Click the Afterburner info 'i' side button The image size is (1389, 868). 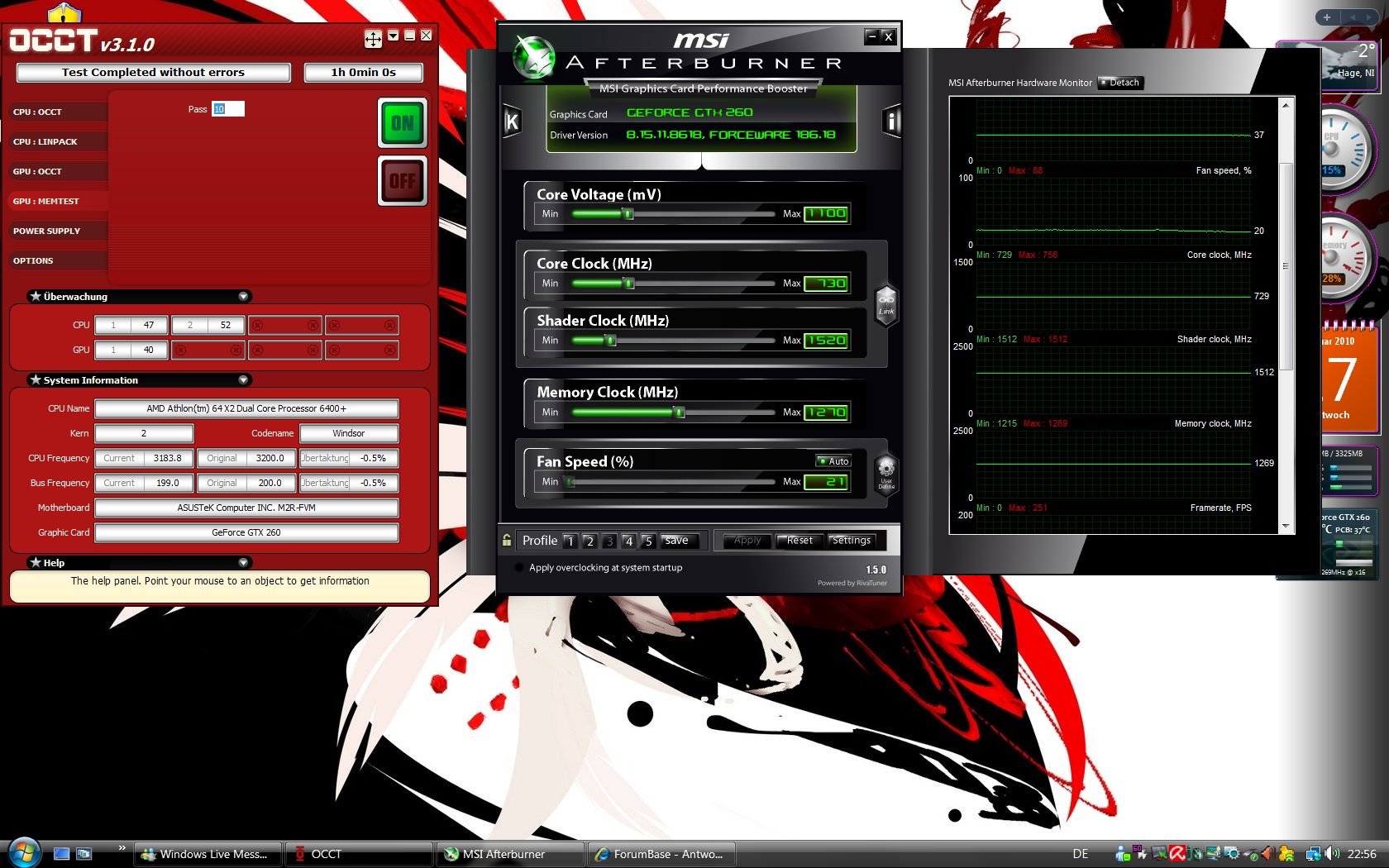(x=891, y=122)
